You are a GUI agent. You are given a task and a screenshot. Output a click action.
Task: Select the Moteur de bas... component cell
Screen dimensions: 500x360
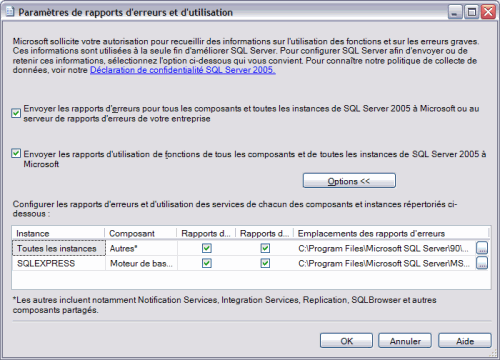click(x=141, y=263)
